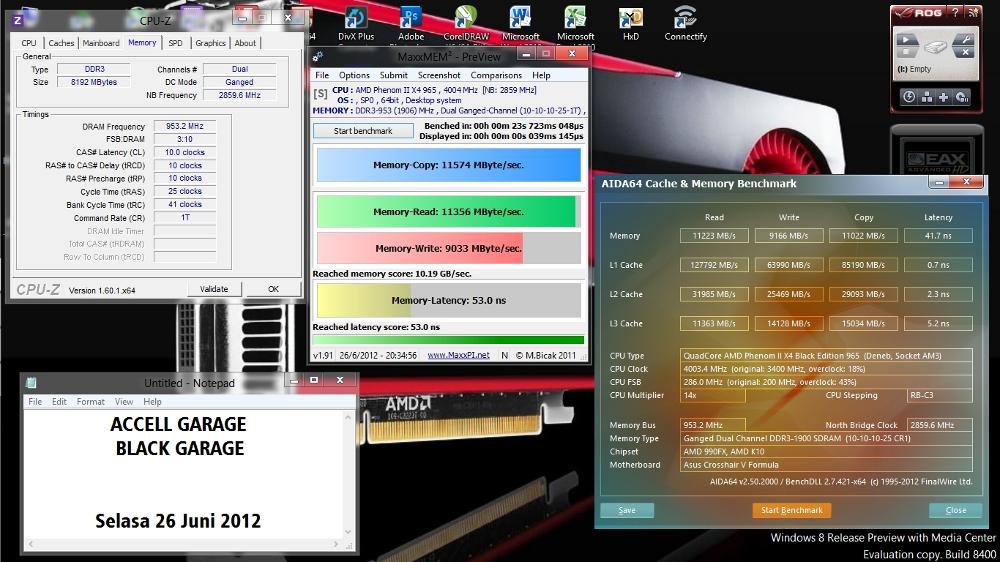Click the MaxxMEM gear title icon
The image size is (1000, 562).
pyautogui.click(x=318, y=57)
